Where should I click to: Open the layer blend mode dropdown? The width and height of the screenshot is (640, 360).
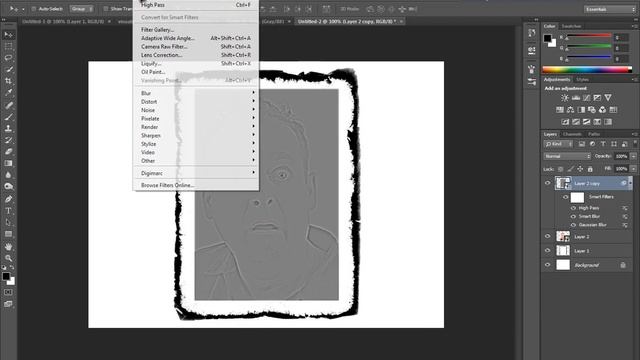[567, 156]
